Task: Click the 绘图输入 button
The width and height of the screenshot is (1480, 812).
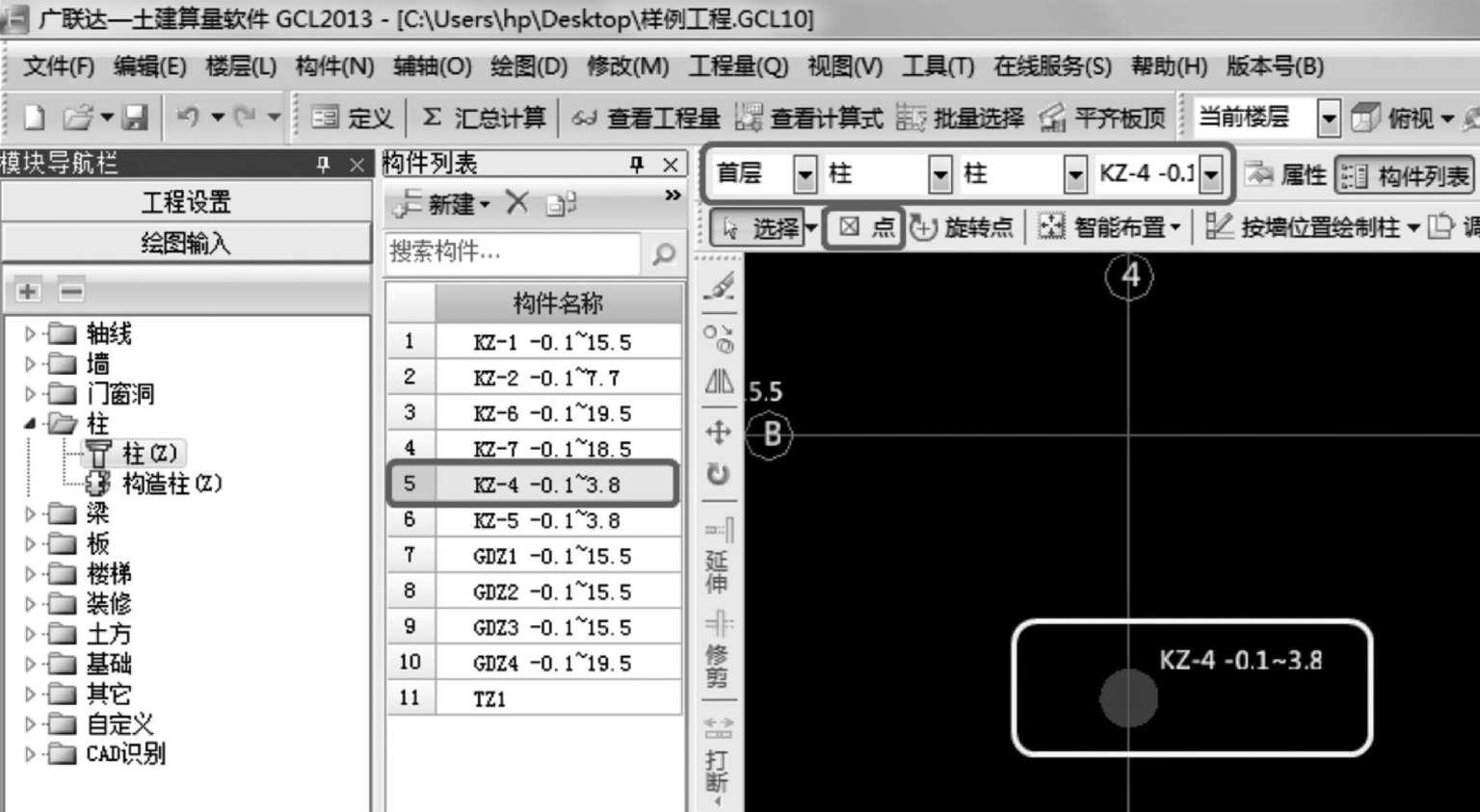Action: point(186,243)
